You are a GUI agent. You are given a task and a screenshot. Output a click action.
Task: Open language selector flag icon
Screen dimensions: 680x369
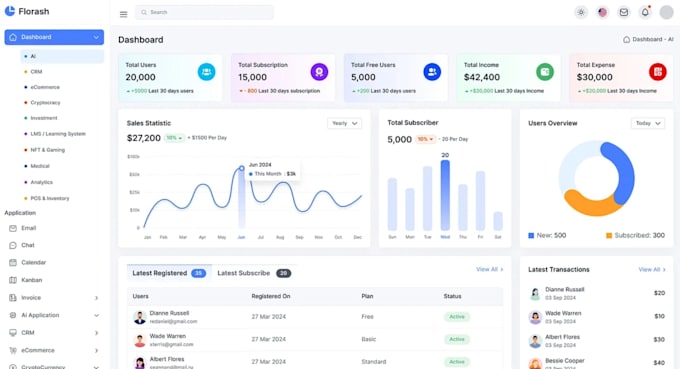[x=602, y=12]
